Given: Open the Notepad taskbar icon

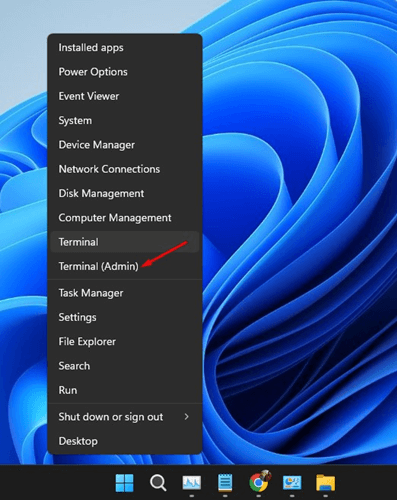Looking at the screenshot, I should tap(225, 483).
